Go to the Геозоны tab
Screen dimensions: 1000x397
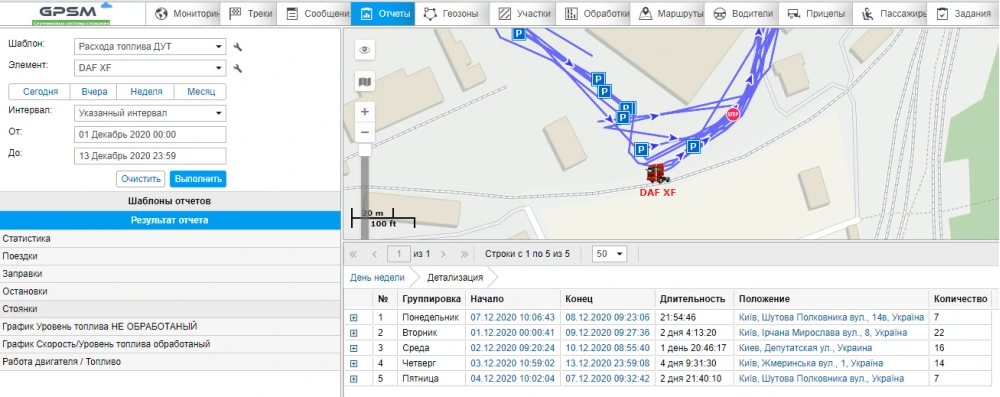click(453, 13)
